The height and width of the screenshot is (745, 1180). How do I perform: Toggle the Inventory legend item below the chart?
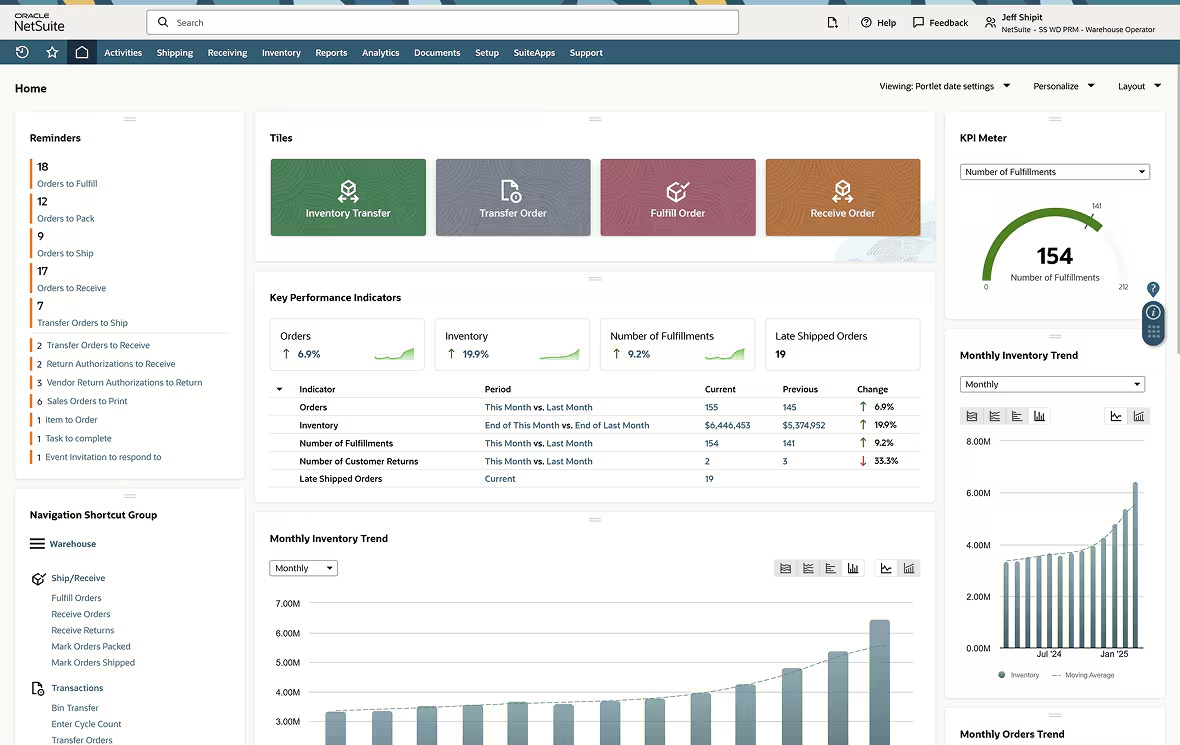tap(1018, 674)
